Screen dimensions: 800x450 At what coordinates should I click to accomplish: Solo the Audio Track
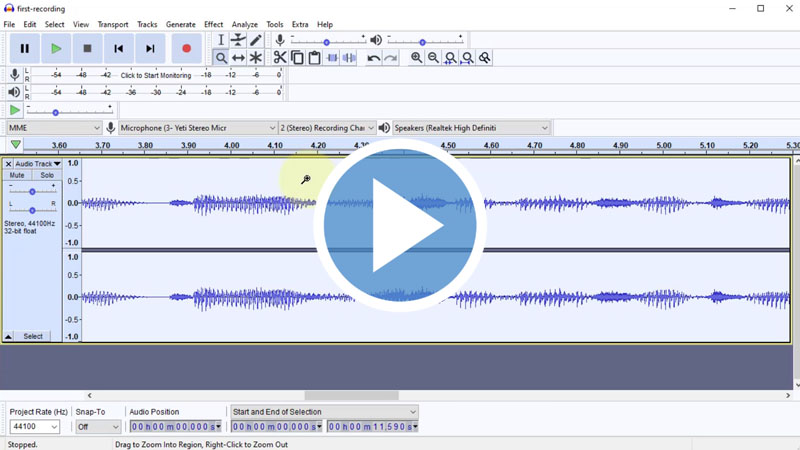[47, 175]
